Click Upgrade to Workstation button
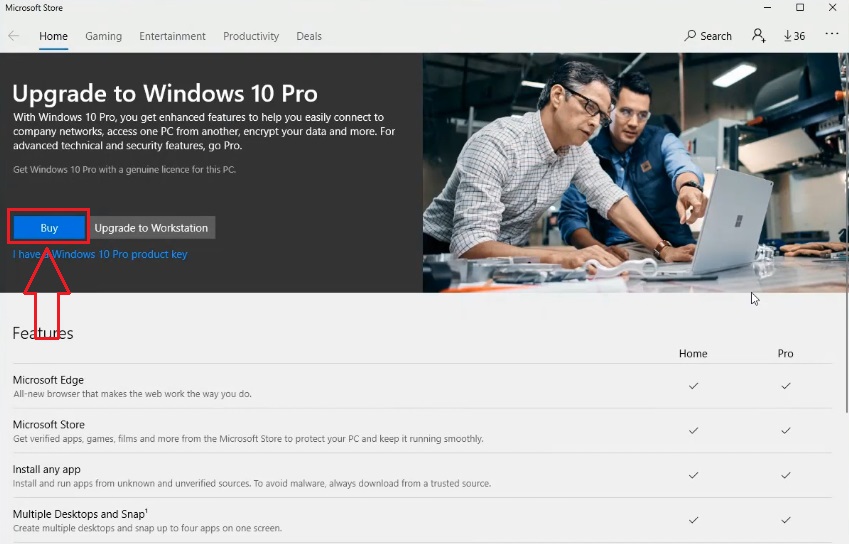The width and height of the screenshot is (849, 544). 151,227
